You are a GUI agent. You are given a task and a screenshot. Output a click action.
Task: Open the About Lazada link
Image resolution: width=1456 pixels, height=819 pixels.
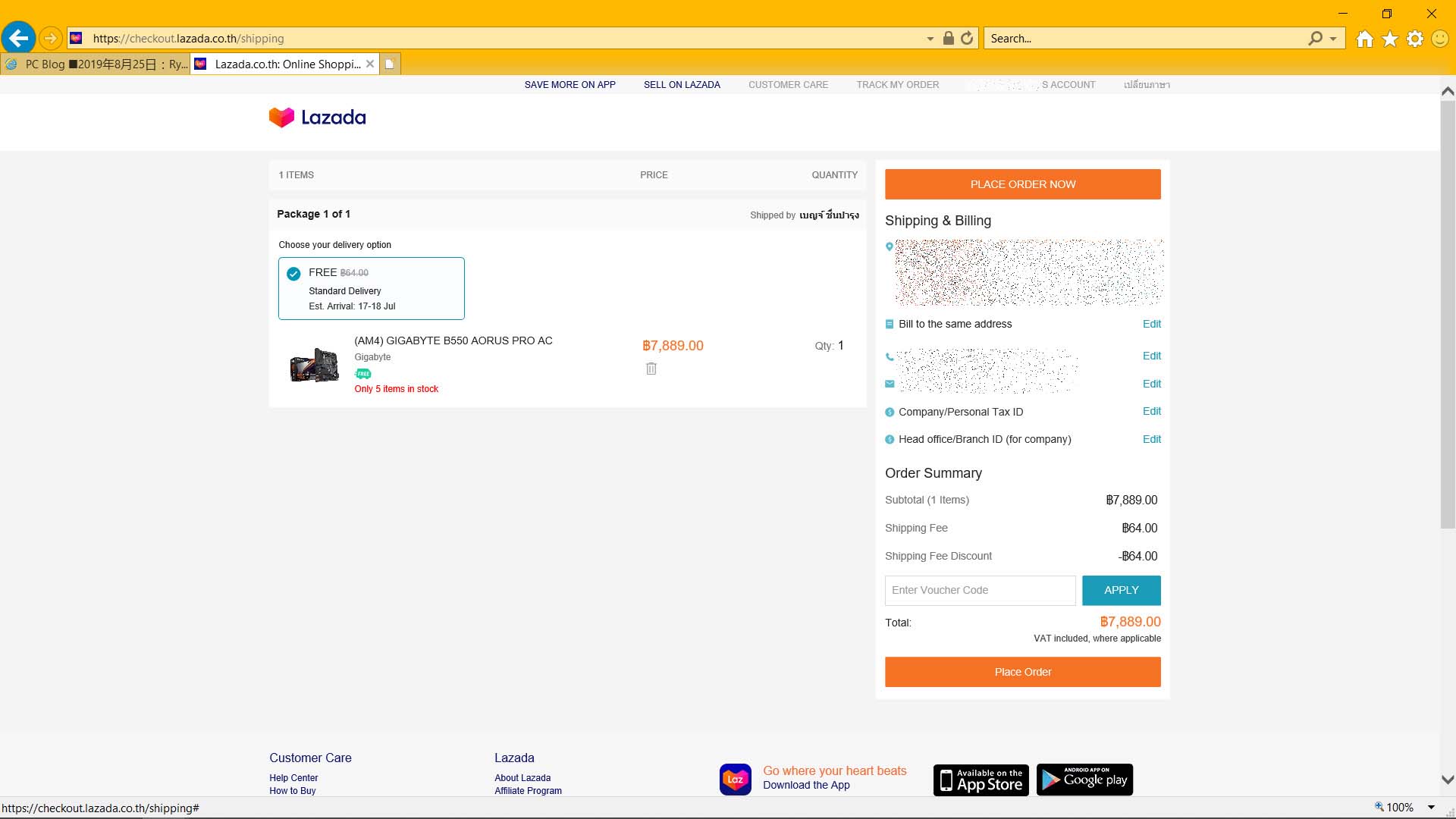point(522,778)
